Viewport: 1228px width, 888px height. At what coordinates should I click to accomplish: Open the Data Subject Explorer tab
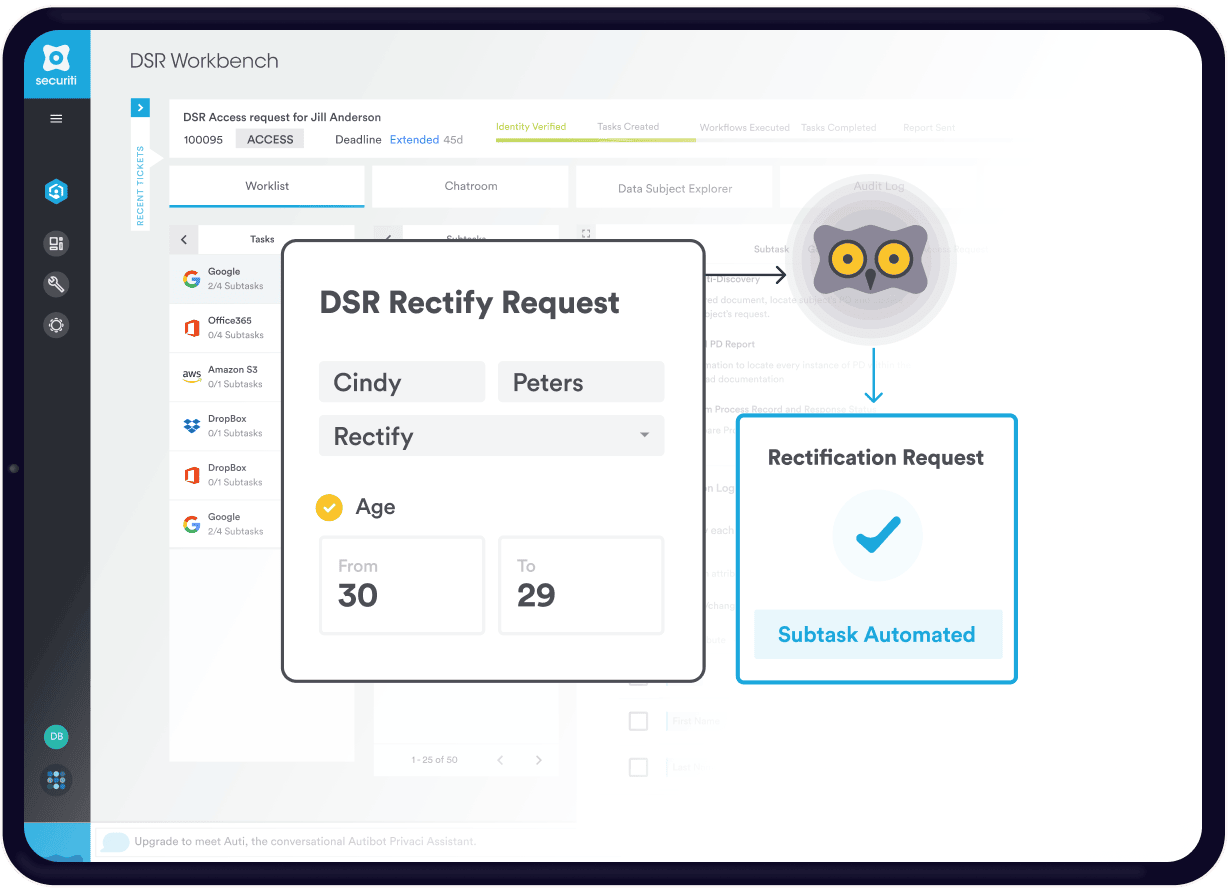click(x=674, y=188)
